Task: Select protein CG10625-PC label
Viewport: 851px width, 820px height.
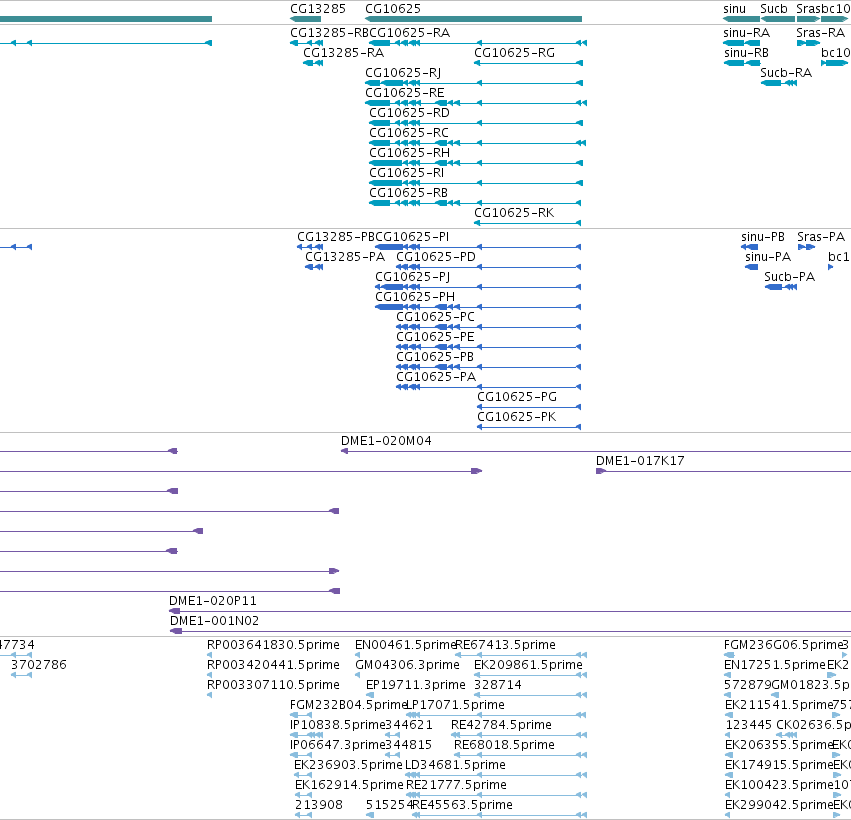Action: click(x=435, y=317)
